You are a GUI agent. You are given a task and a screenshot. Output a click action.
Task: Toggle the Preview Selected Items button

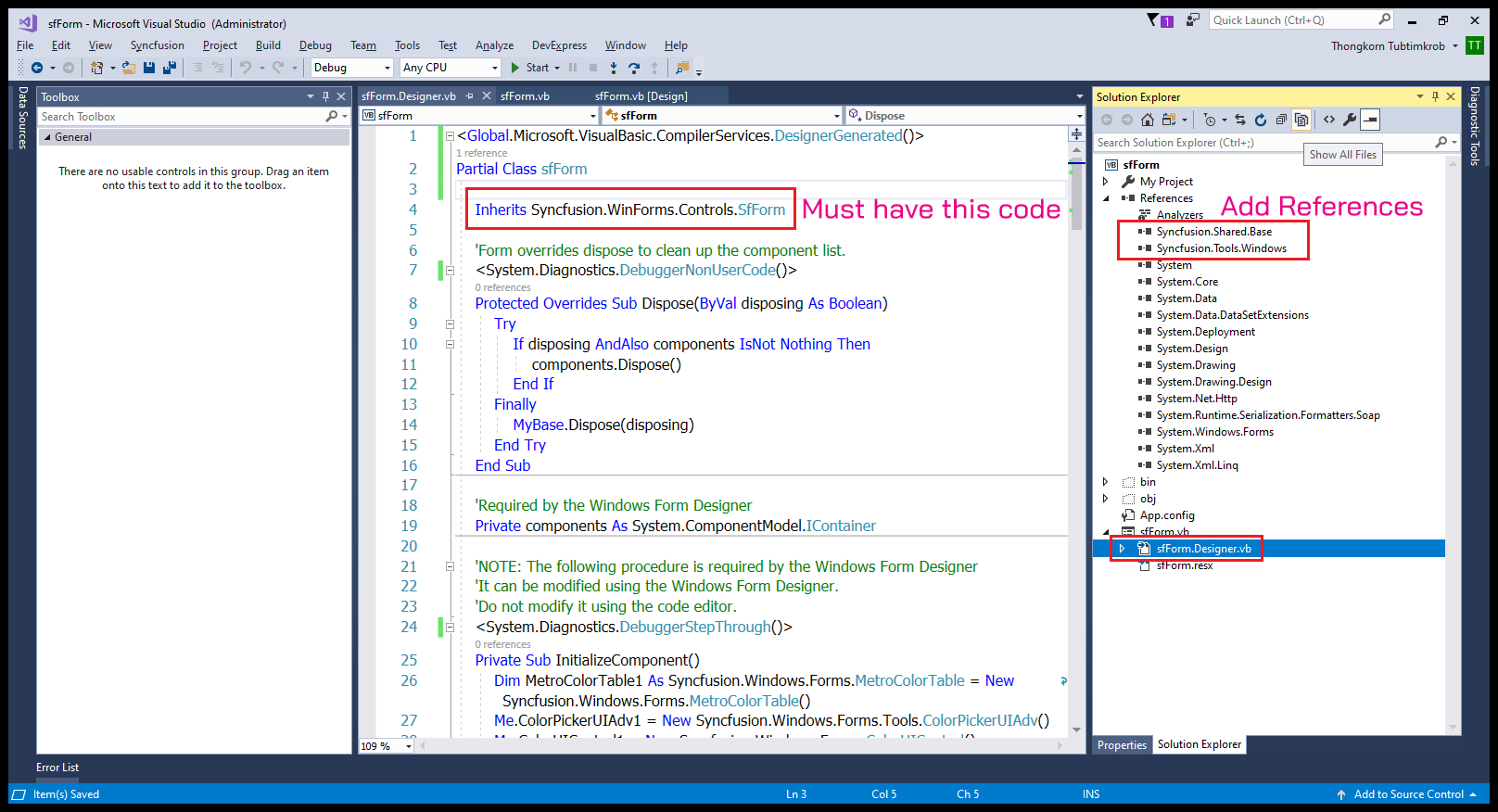pos(1370,120)
